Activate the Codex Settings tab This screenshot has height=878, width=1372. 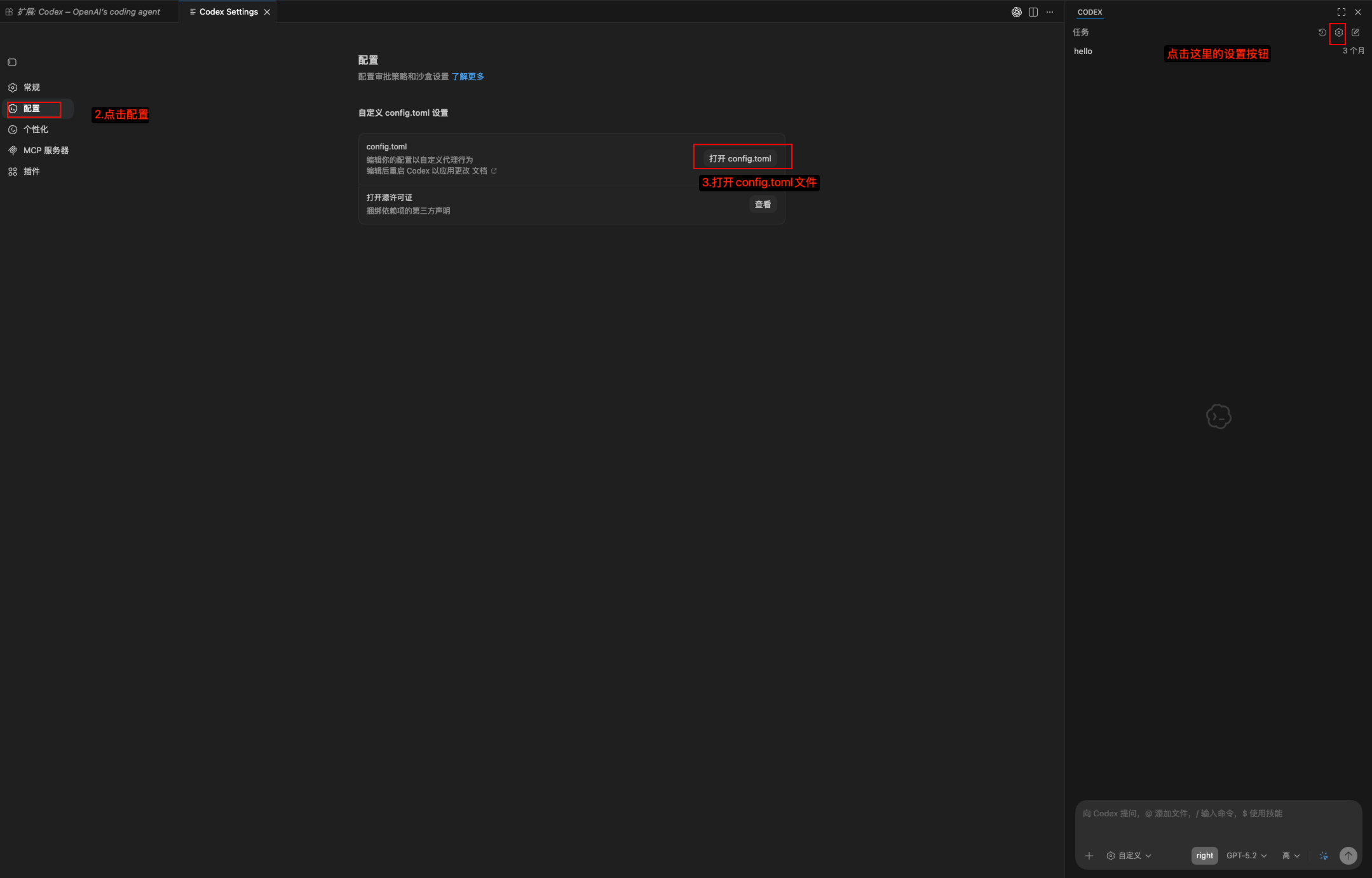click(x=228, y=12)
